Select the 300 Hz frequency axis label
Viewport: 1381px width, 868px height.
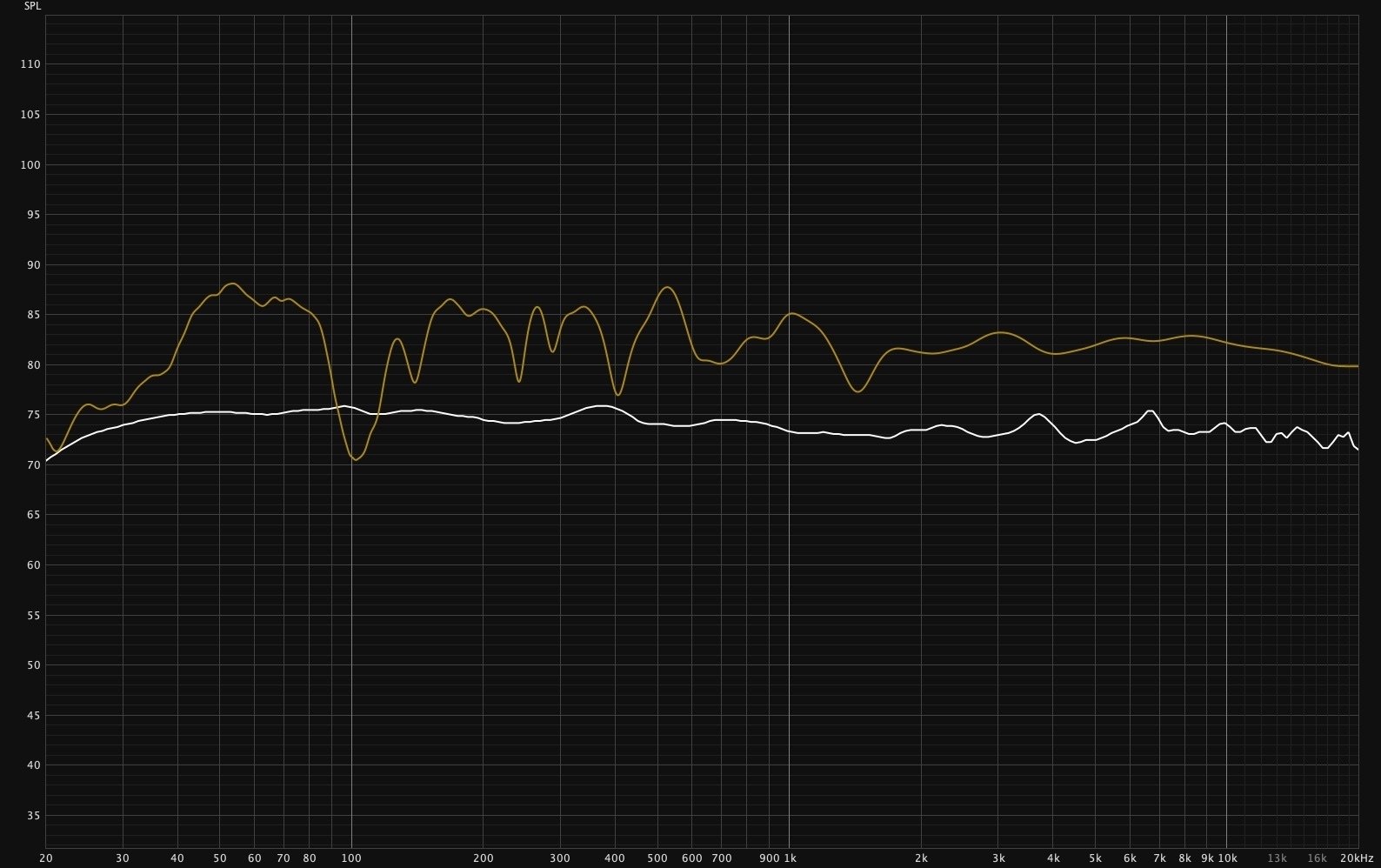tap(560, 858)
